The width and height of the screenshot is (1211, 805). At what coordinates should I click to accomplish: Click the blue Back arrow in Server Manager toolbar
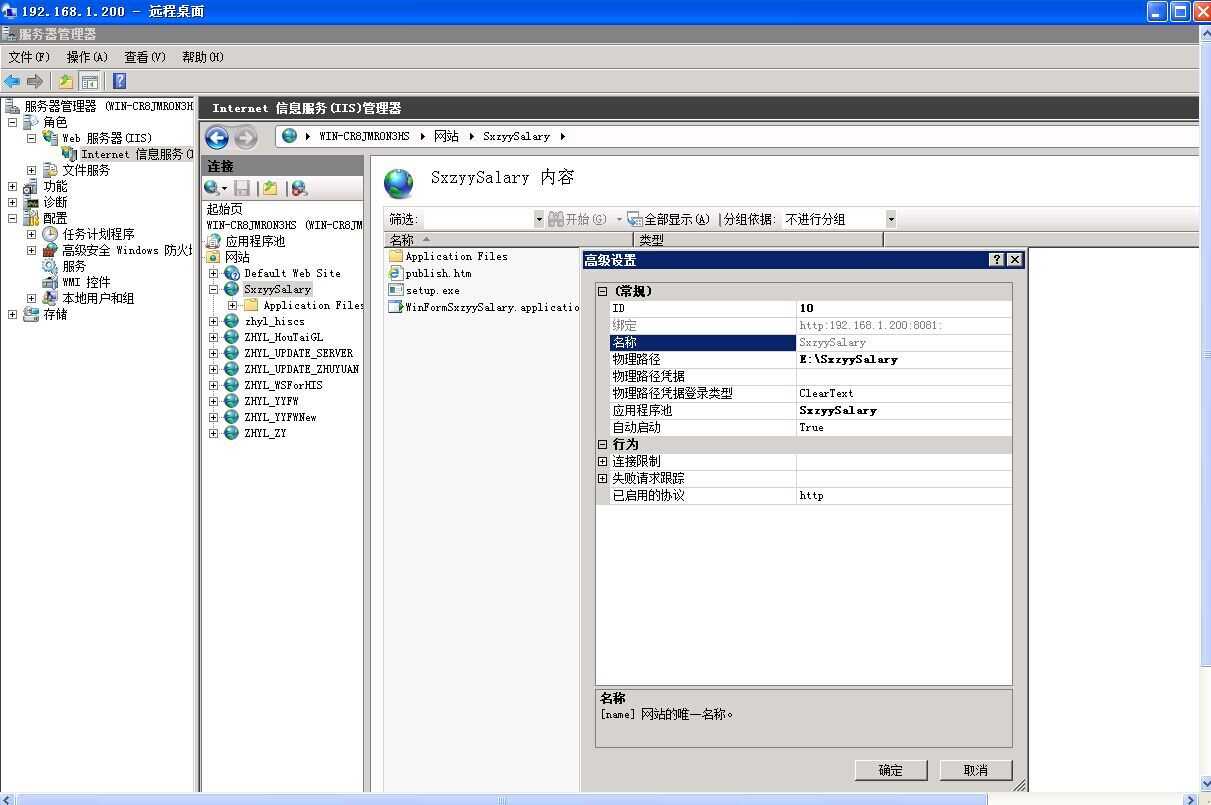click(x=12, y=81)
